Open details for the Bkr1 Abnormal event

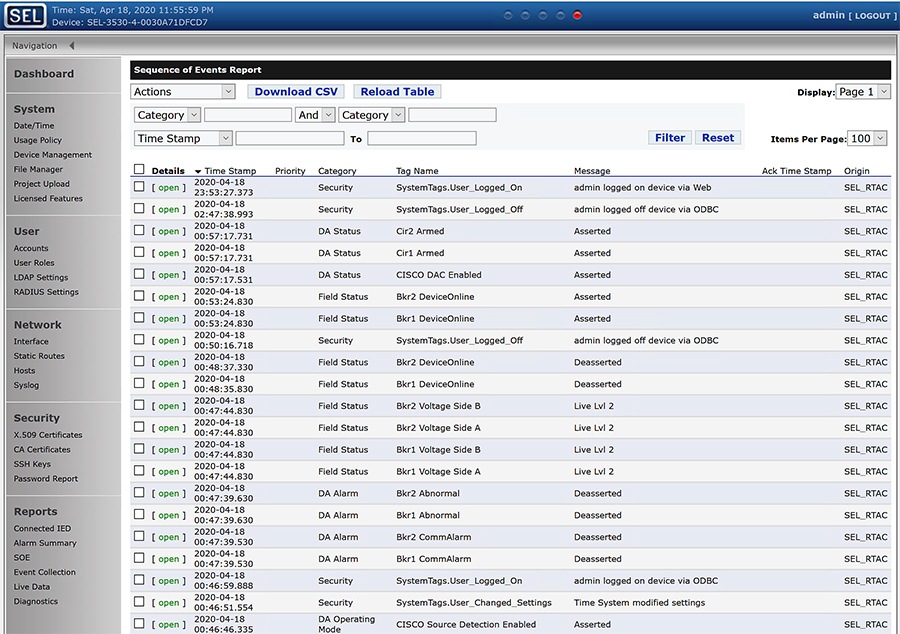point(169,515)
